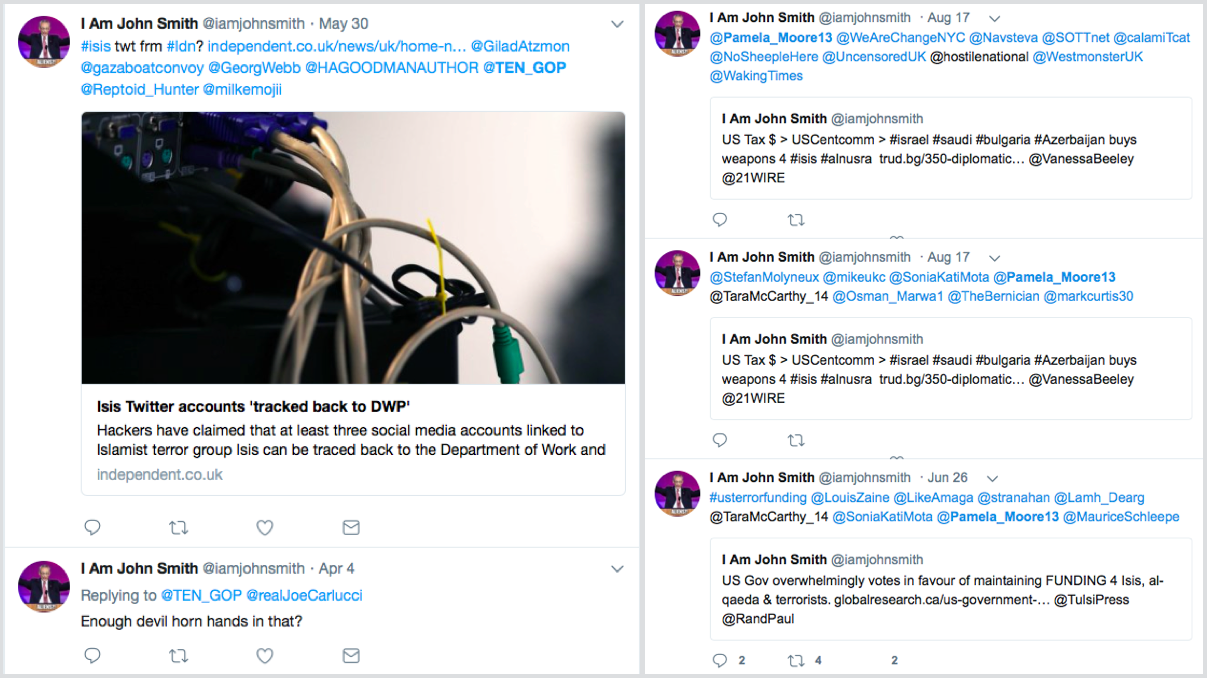This screenshot has height=678, width=1207.
Task: Open the Isis Twitter accounts article card image
Action: pos(353,248)
